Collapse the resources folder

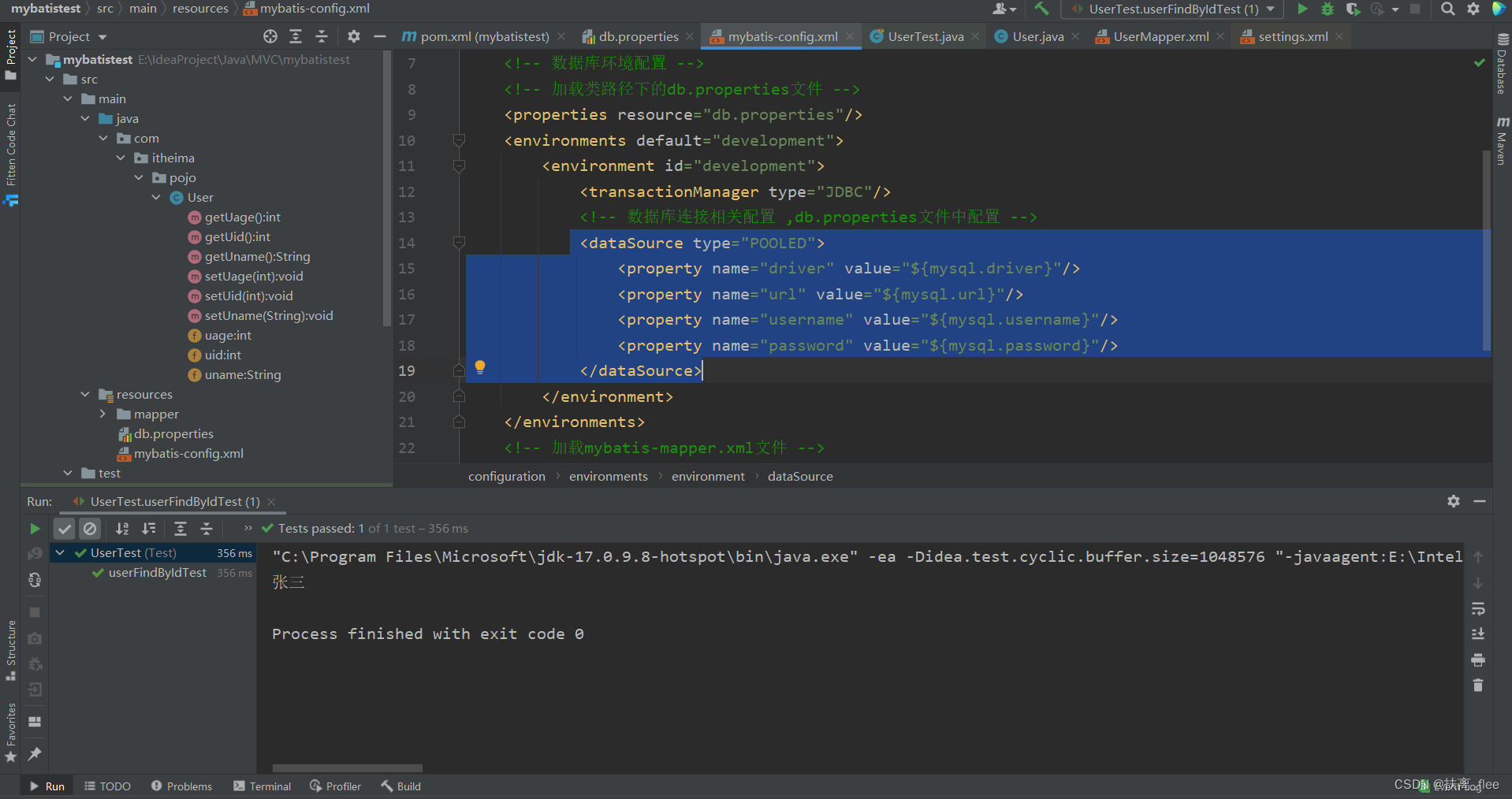tap(85, 394)
